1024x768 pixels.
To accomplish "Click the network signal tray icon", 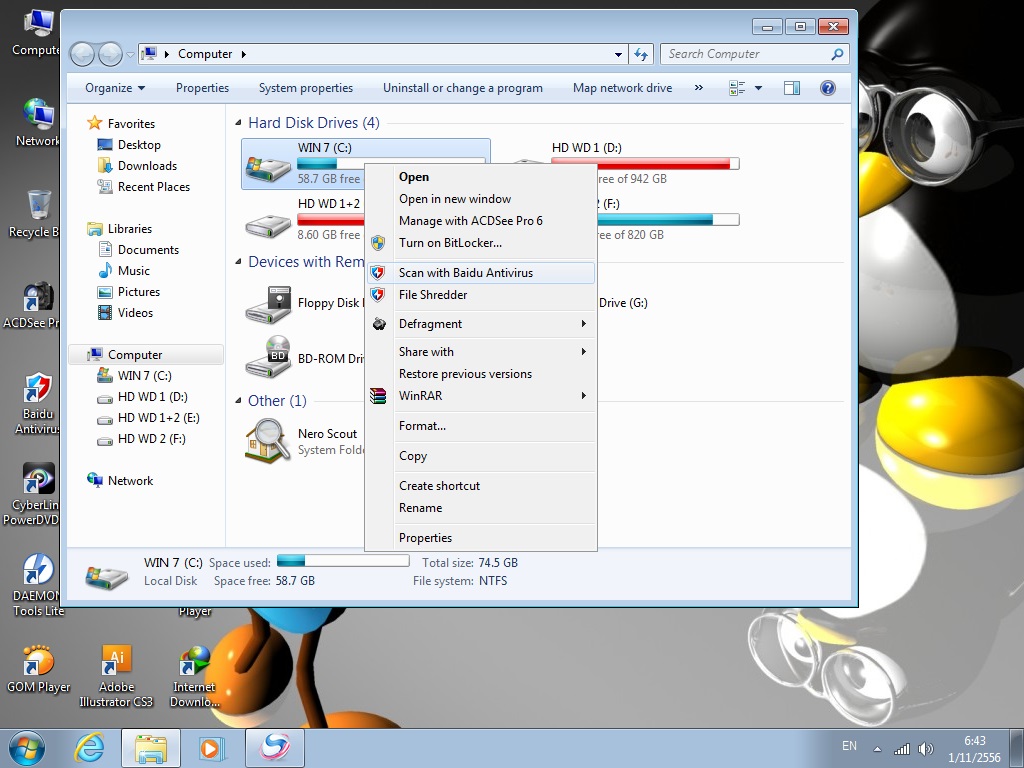I will tap(902, 749).
